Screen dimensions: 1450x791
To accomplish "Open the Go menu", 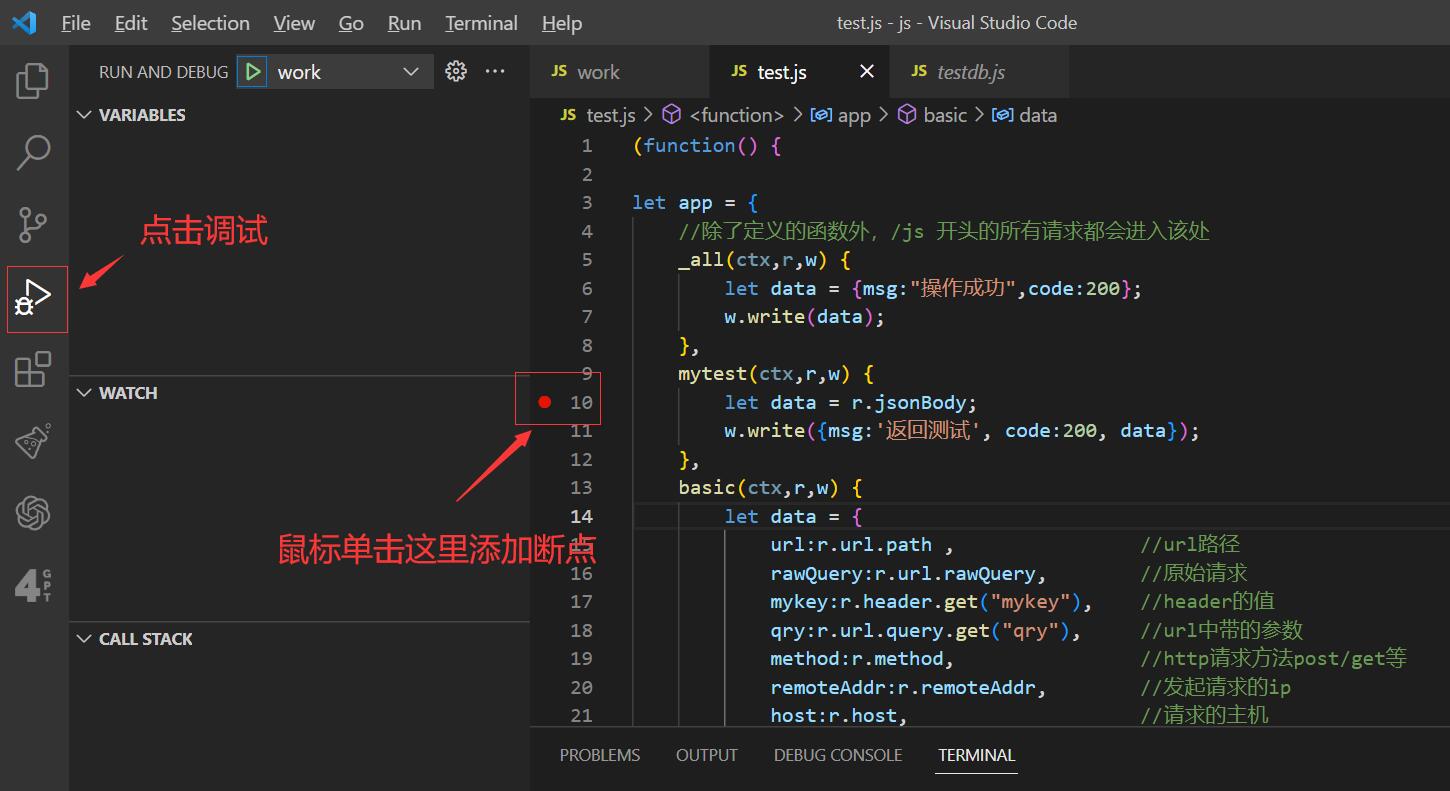I will pyautogui.click(x=351, y=23).
